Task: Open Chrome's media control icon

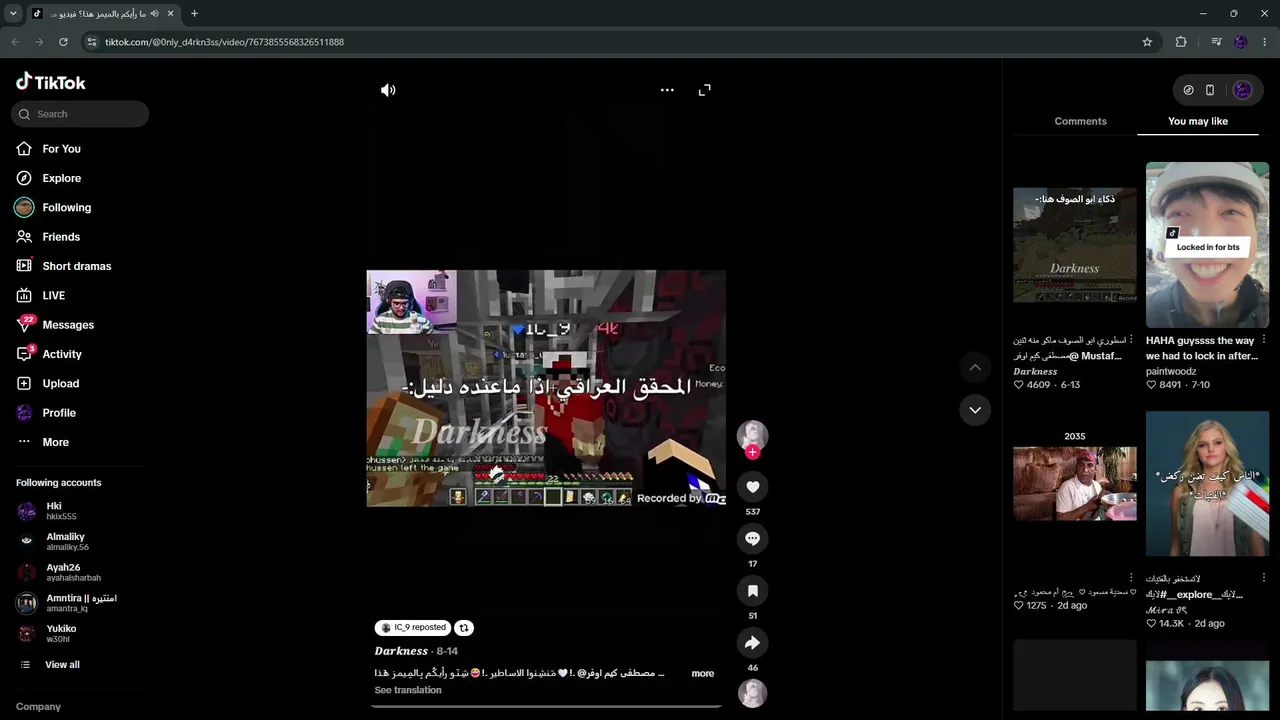Action: (x=1216, y=42)
